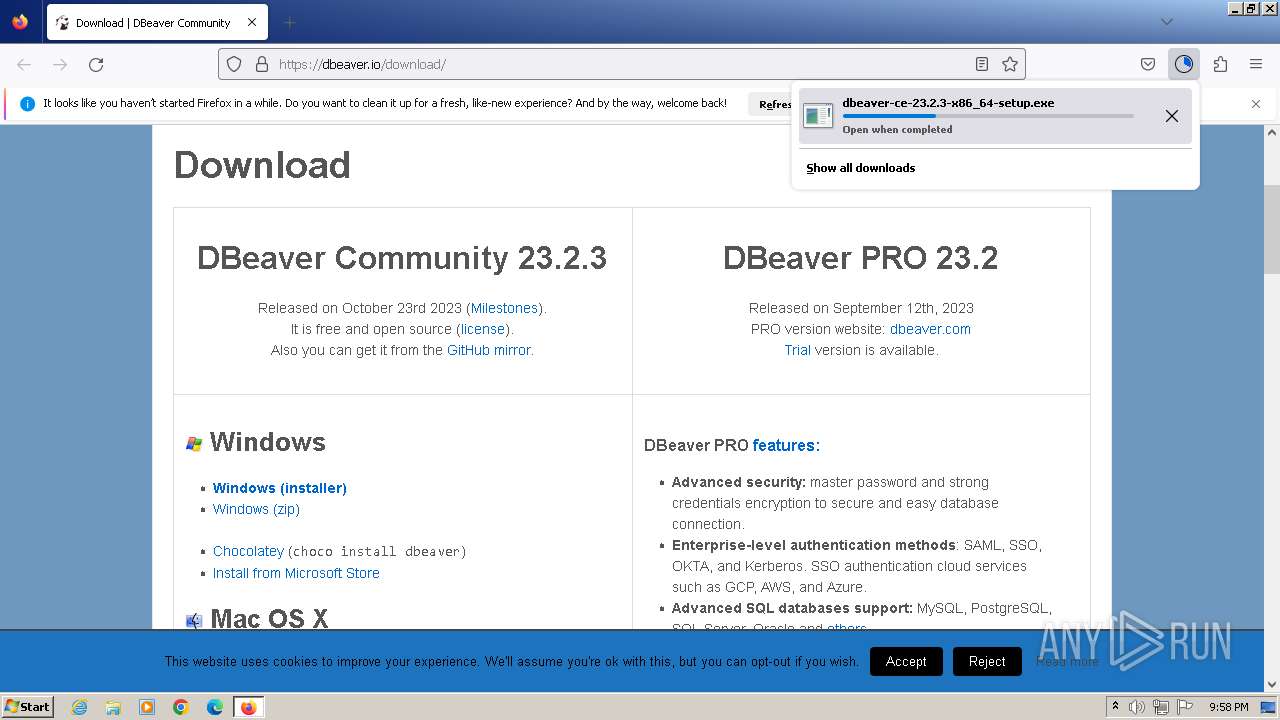
Task: Click Install from Microsoft Store link
Action: [296, 573]
